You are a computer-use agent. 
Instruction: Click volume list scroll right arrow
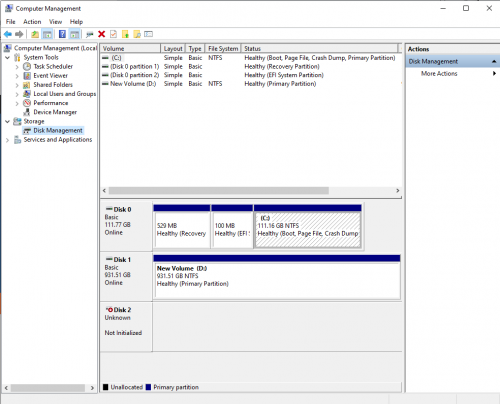click(397, 190)
